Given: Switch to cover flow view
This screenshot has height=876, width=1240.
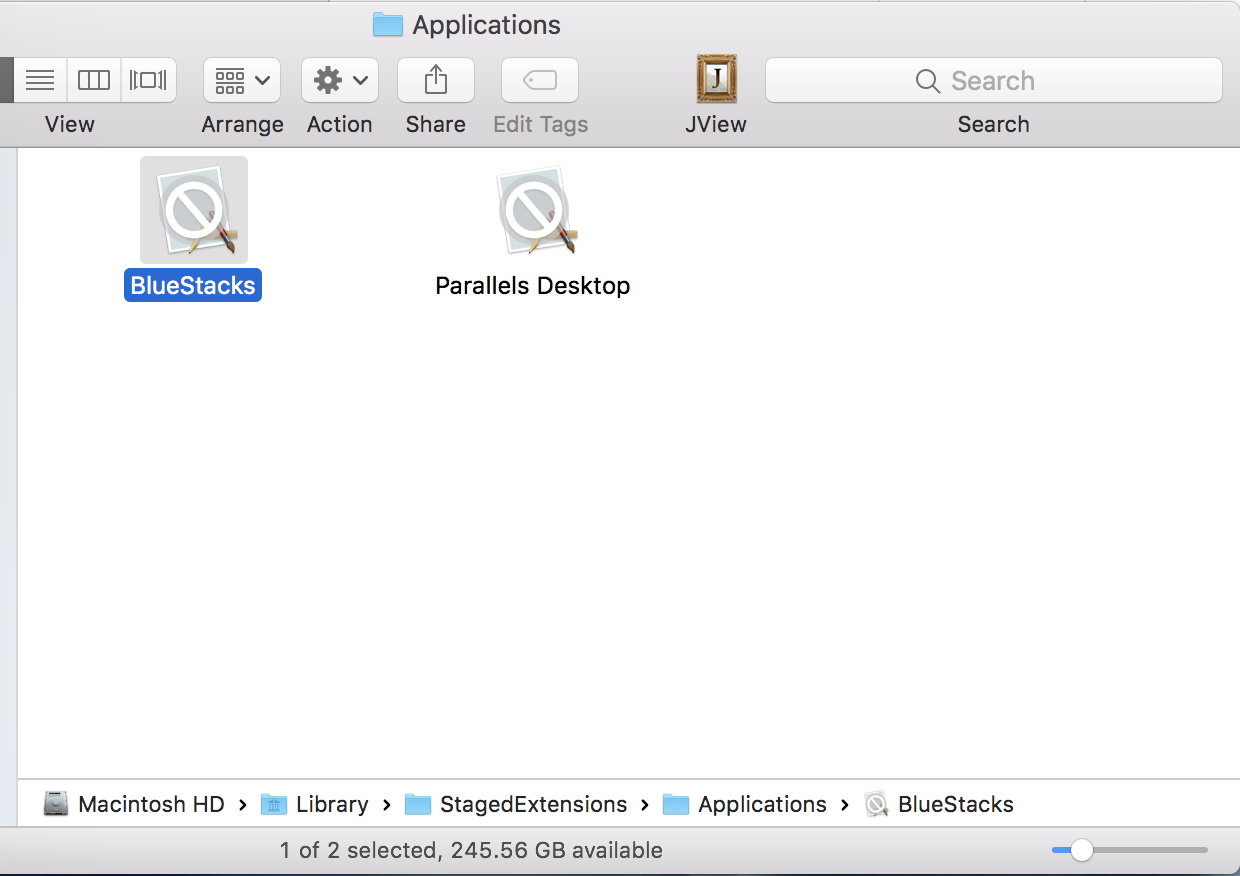Looking at the screenshot, I should (148, 81).
